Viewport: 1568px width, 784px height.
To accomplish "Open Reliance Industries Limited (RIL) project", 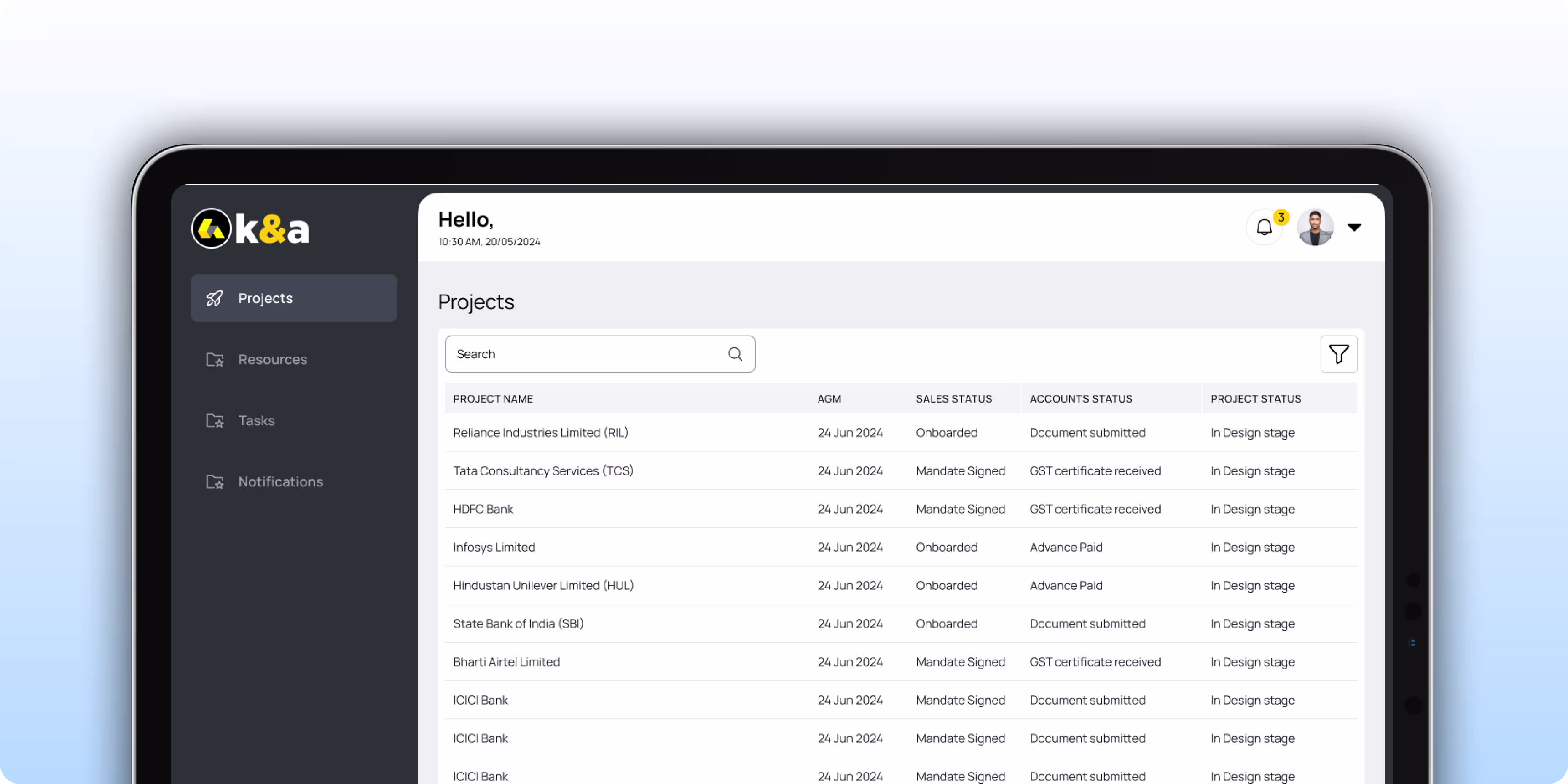I will (x=540, y=433).
